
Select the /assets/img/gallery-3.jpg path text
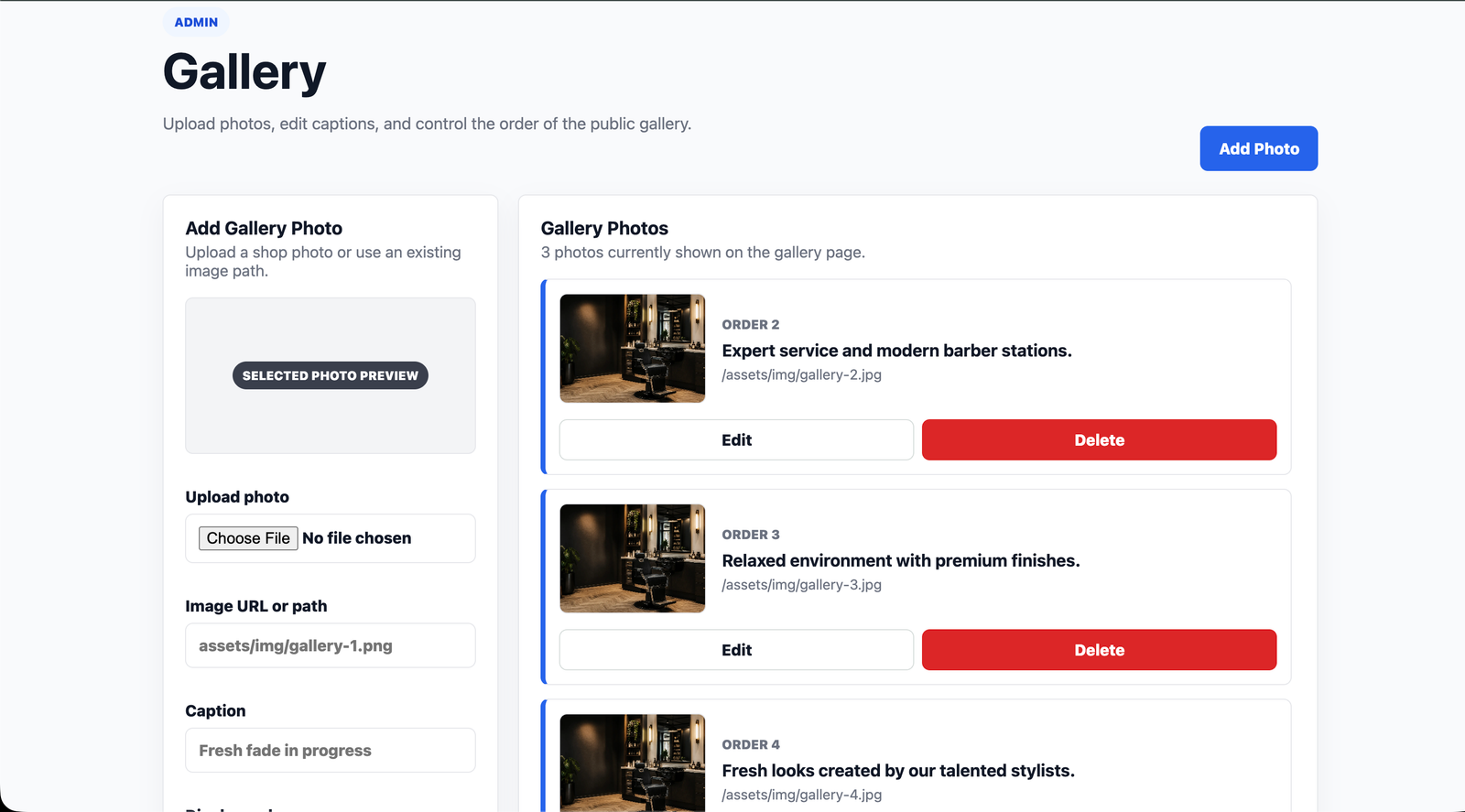coord(801,584)
